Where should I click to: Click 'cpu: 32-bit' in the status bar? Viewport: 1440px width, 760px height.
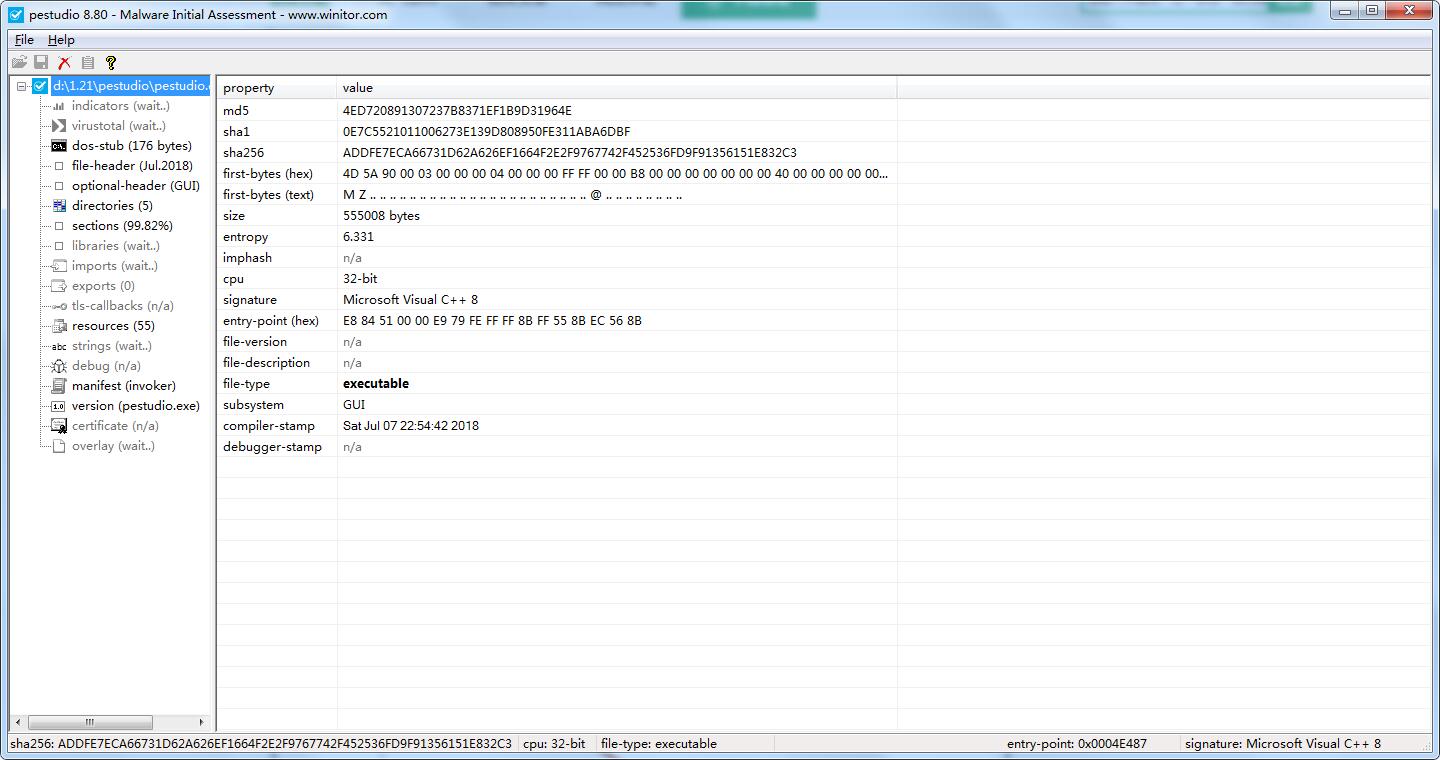tap(554, 744)
